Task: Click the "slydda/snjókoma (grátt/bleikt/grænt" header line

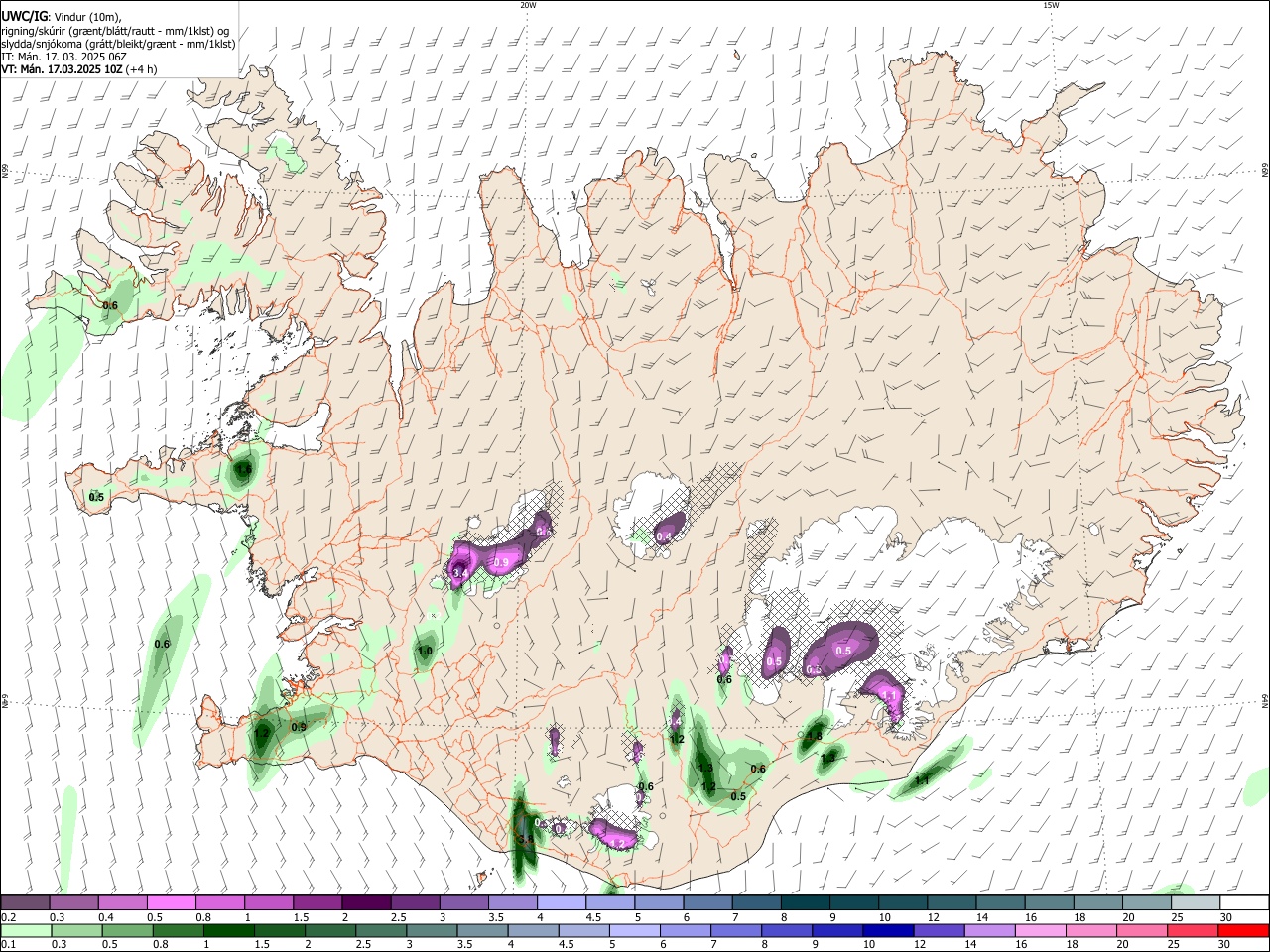Action: click(118, 44)
